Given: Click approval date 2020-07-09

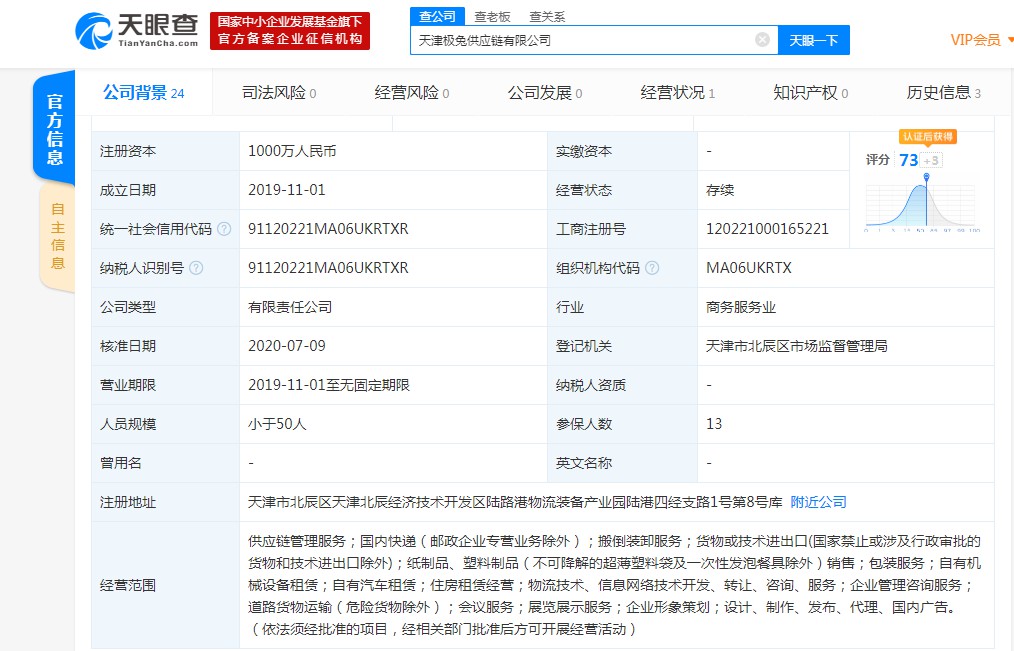Looking at the screenshot, I should [286, 346].
